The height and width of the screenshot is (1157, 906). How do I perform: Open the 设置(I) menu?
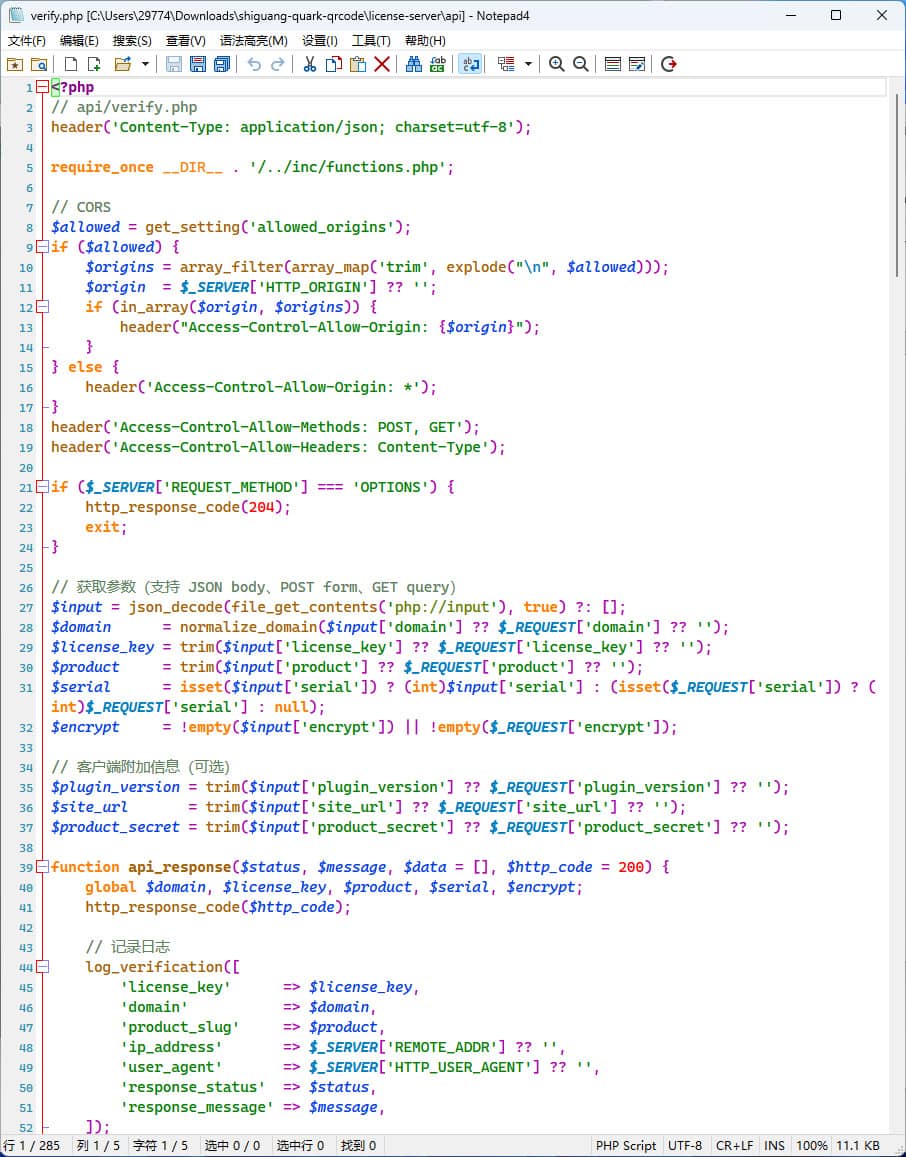(x=319, y=41)
